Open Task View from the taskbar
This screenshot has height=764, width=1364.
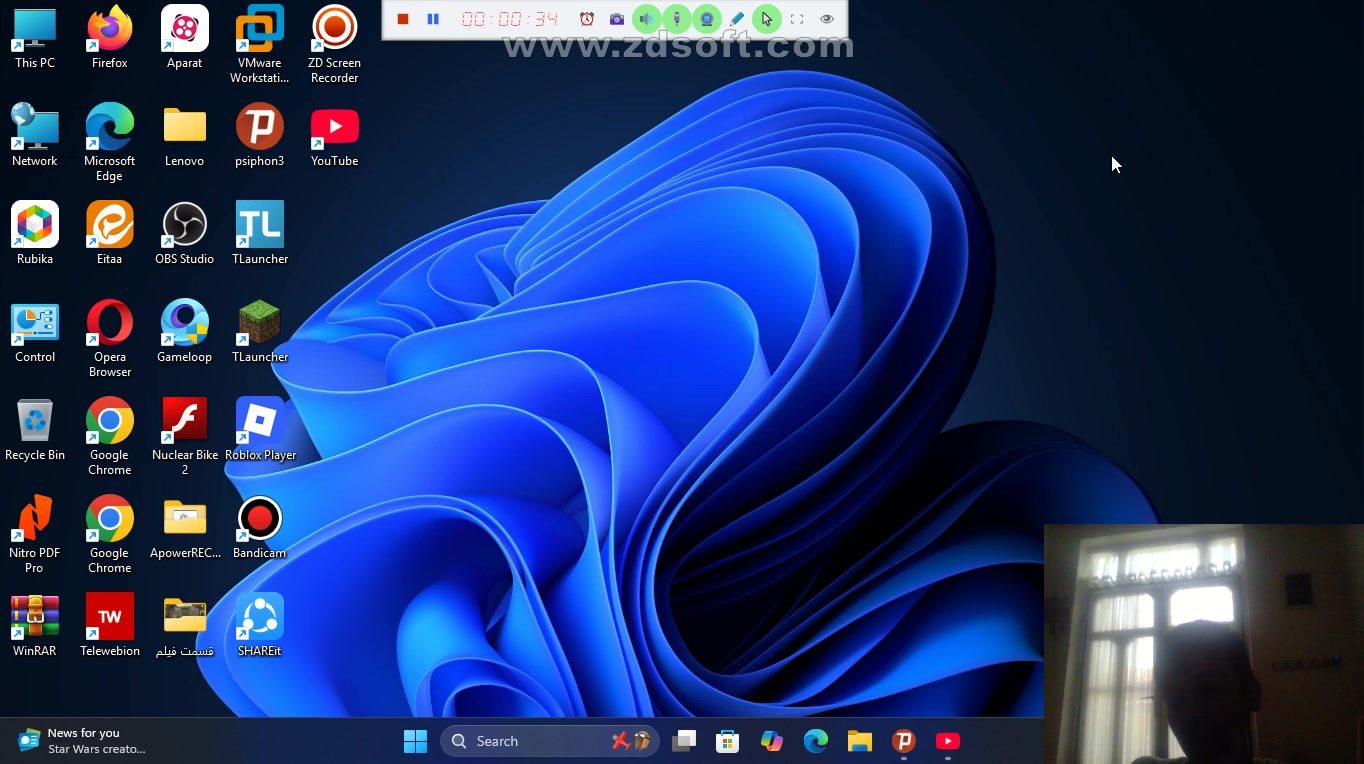pos(684,741)
